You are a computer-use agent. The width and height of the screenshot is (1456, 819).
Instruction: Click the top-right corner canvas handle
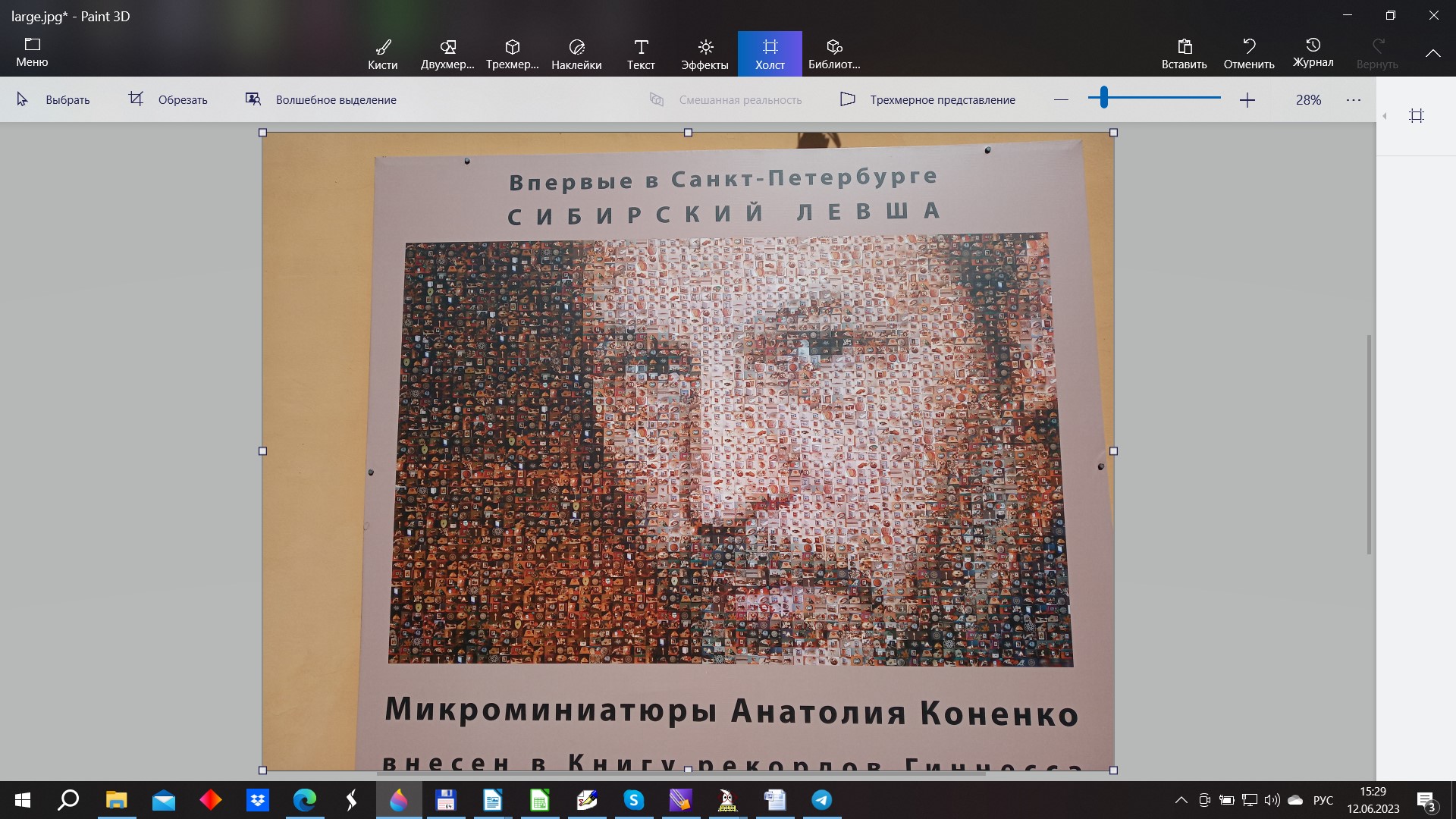(x=1113, y=133)
